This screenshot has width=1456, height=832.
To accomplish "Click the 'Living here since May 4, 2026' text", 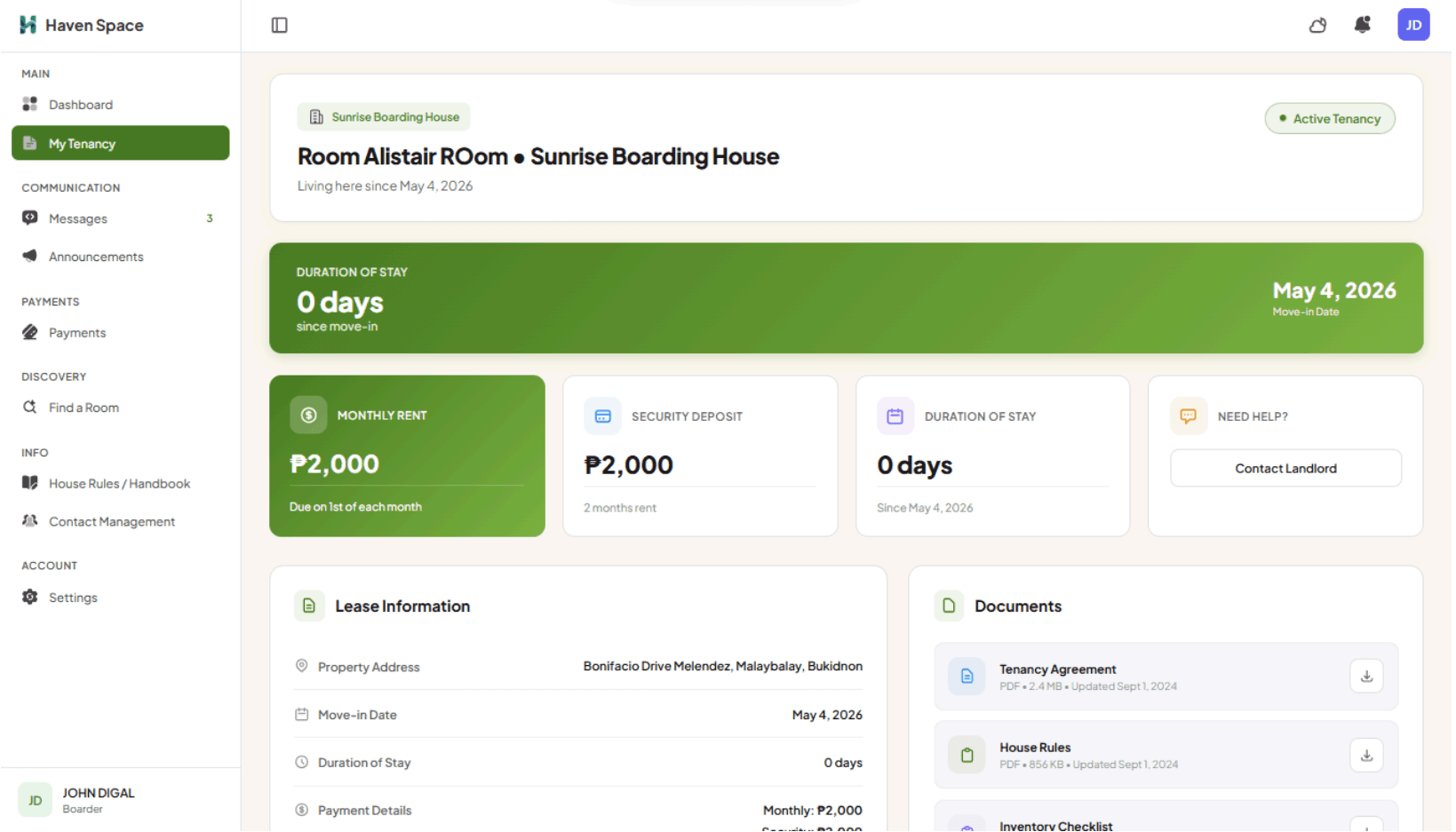I will click(x=385, y=186).
